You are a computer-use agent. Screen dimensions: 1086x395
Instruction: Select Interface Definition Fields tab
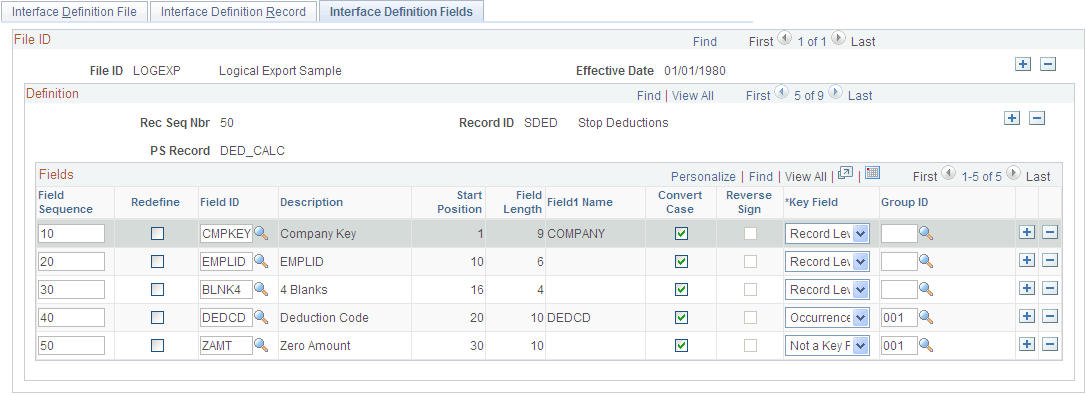pos(401,12)
